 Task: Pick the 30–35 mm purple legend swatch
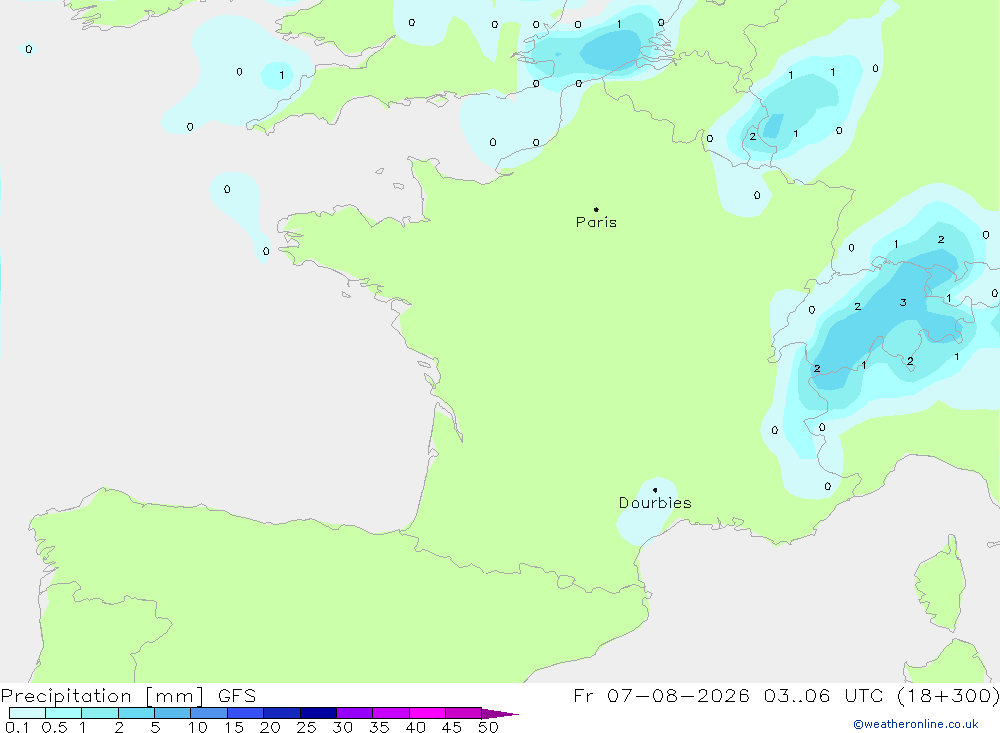tap(355, 713)
